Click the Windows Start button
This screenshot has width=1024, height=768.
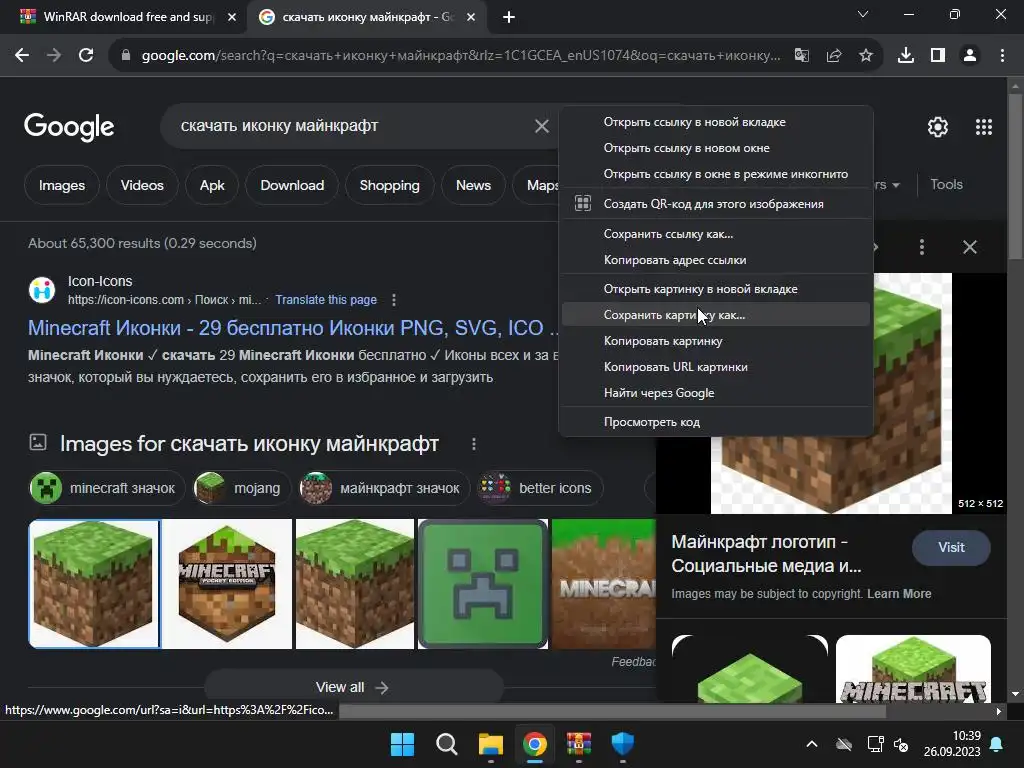[402, 744]
